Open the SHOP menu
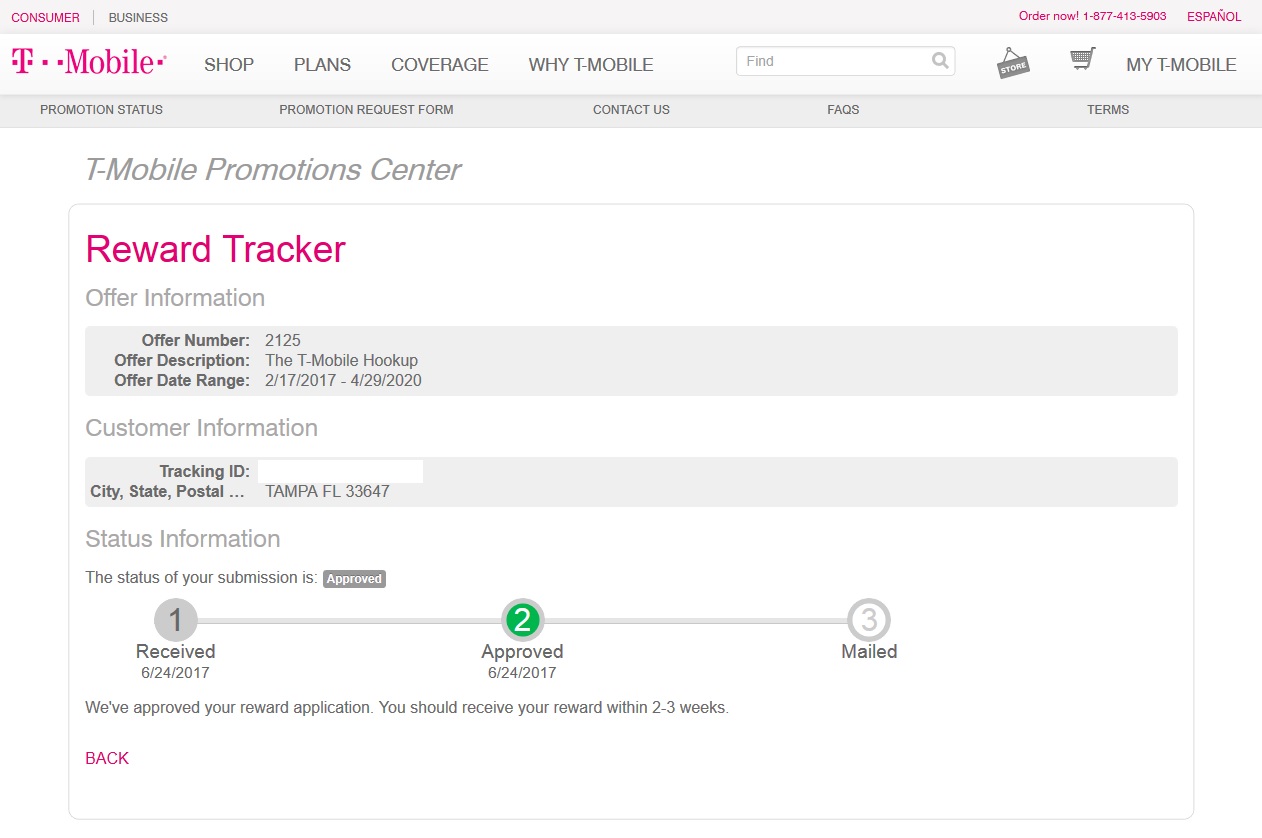The height and width of the screenshot is (838, 1262). pyautogui.click(x=229, y=65)
